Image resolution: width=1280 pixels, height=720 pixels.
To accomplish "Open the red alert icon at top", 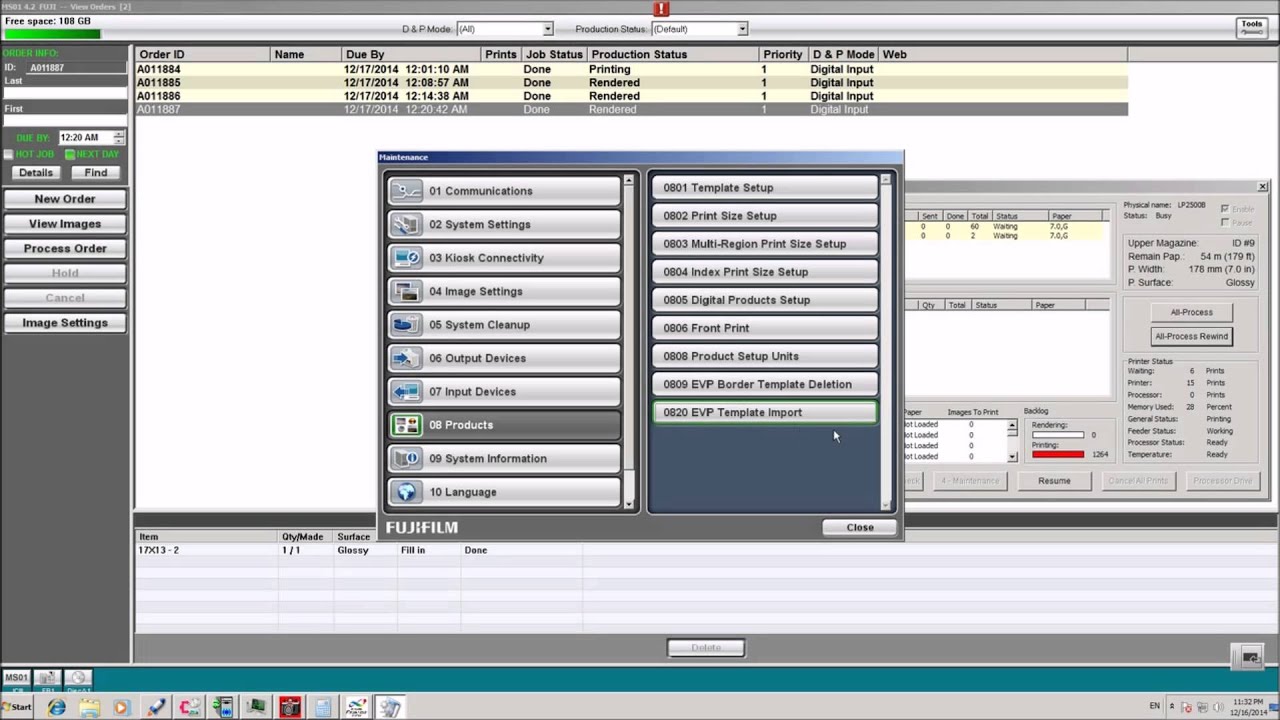I will point(661,8).
